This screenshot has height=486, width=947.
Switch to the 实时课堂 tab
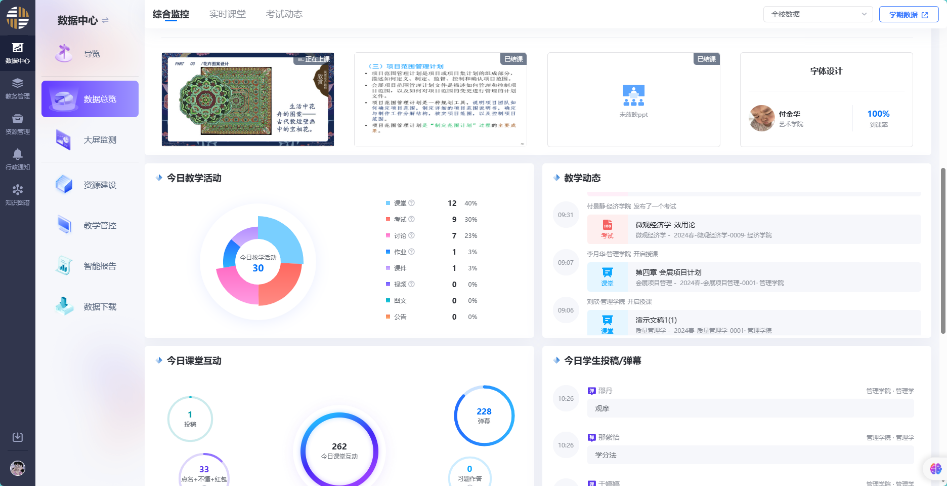point(226,15)
